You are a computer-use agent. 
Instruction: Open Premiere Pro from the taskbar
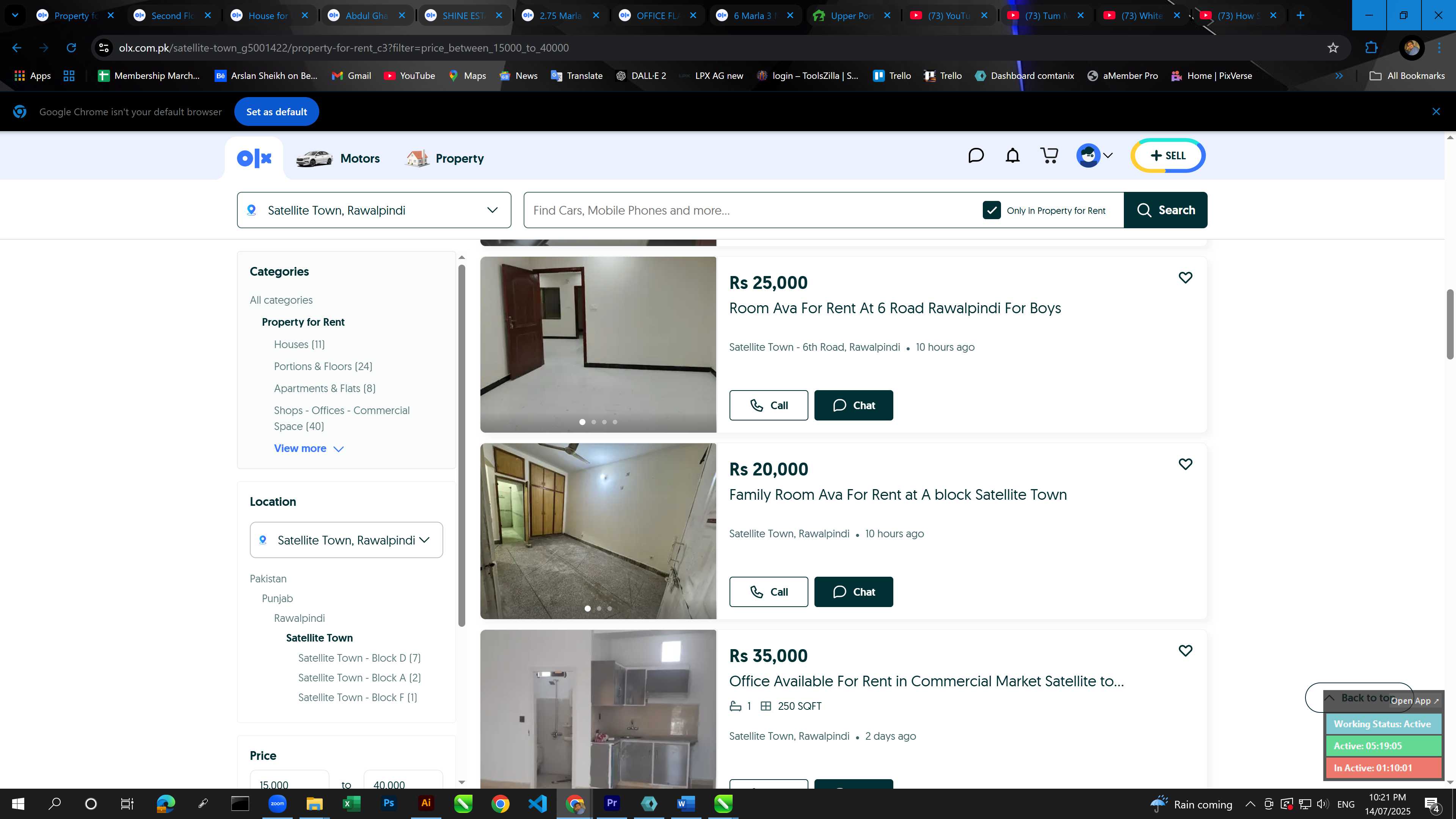pyautogui.click(x=612, y=804)
